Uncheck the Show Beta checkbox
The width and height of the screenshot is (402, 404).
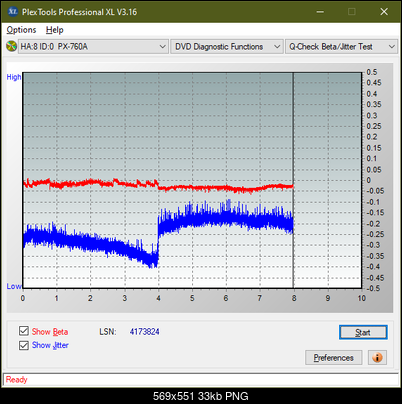pos(24,331)
